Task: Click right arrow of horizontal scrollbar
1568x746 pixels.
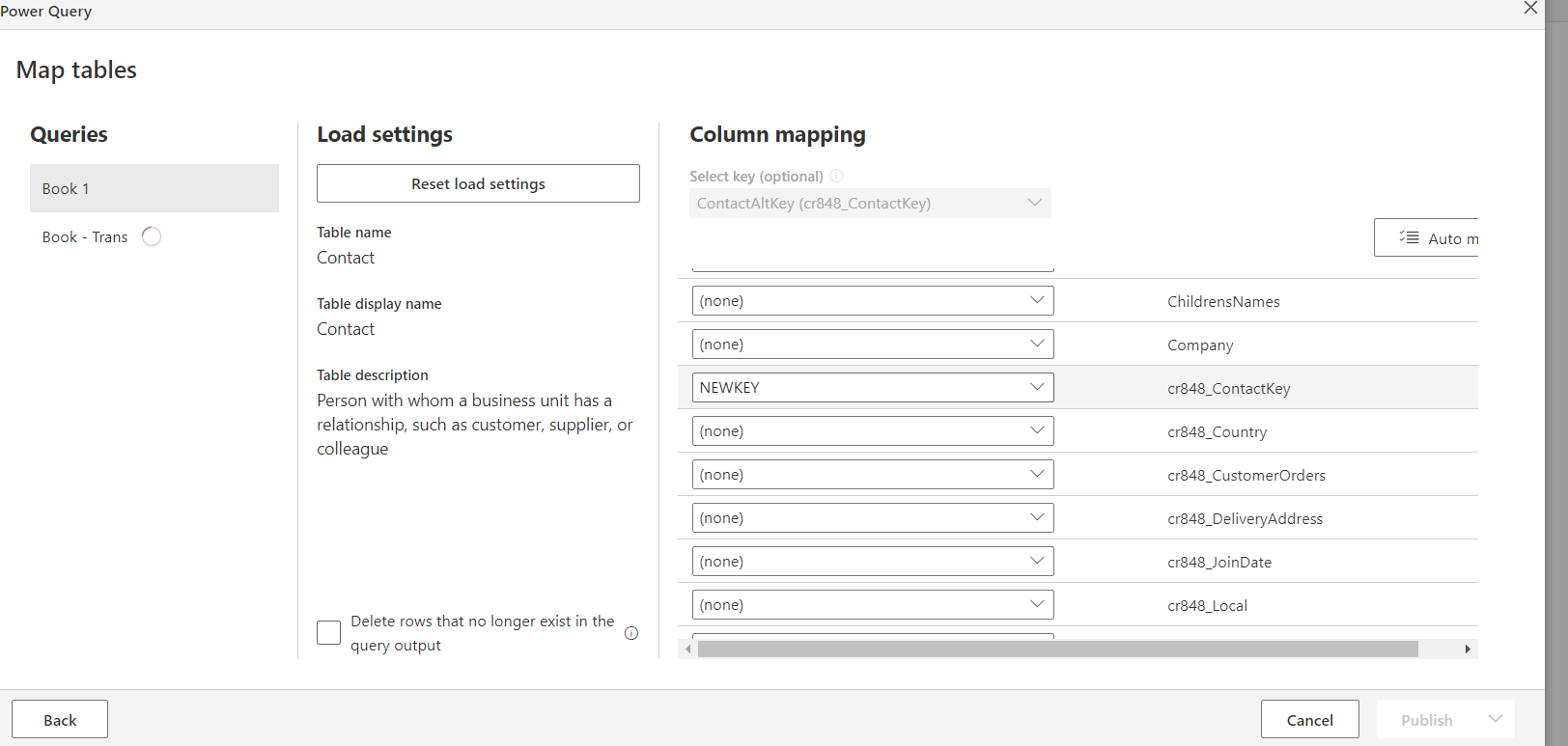Action: pos(1468,649)
